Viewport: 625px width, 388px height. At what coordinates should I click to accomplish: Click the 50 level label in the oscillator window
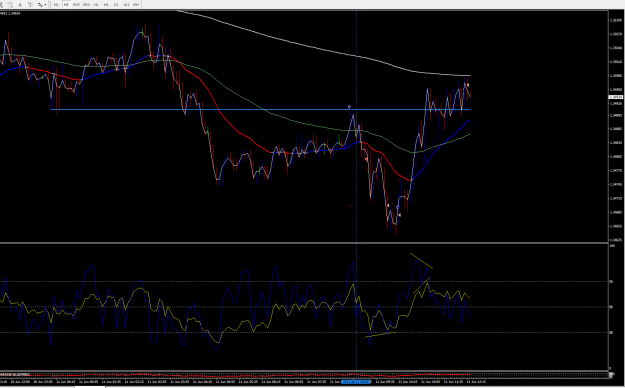coord(611,307)
